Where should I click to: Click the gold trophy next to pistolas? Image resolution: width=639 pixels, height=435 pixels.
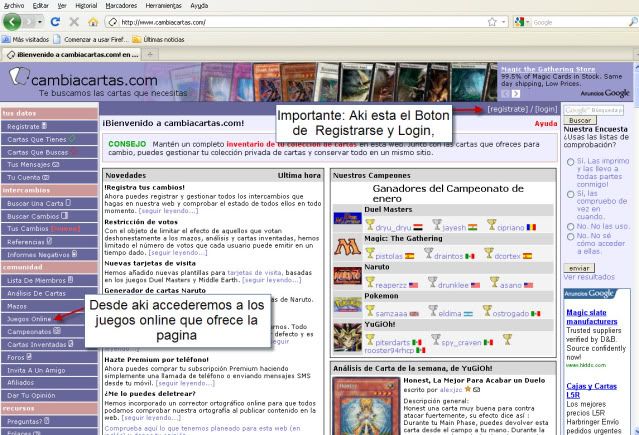370,254
